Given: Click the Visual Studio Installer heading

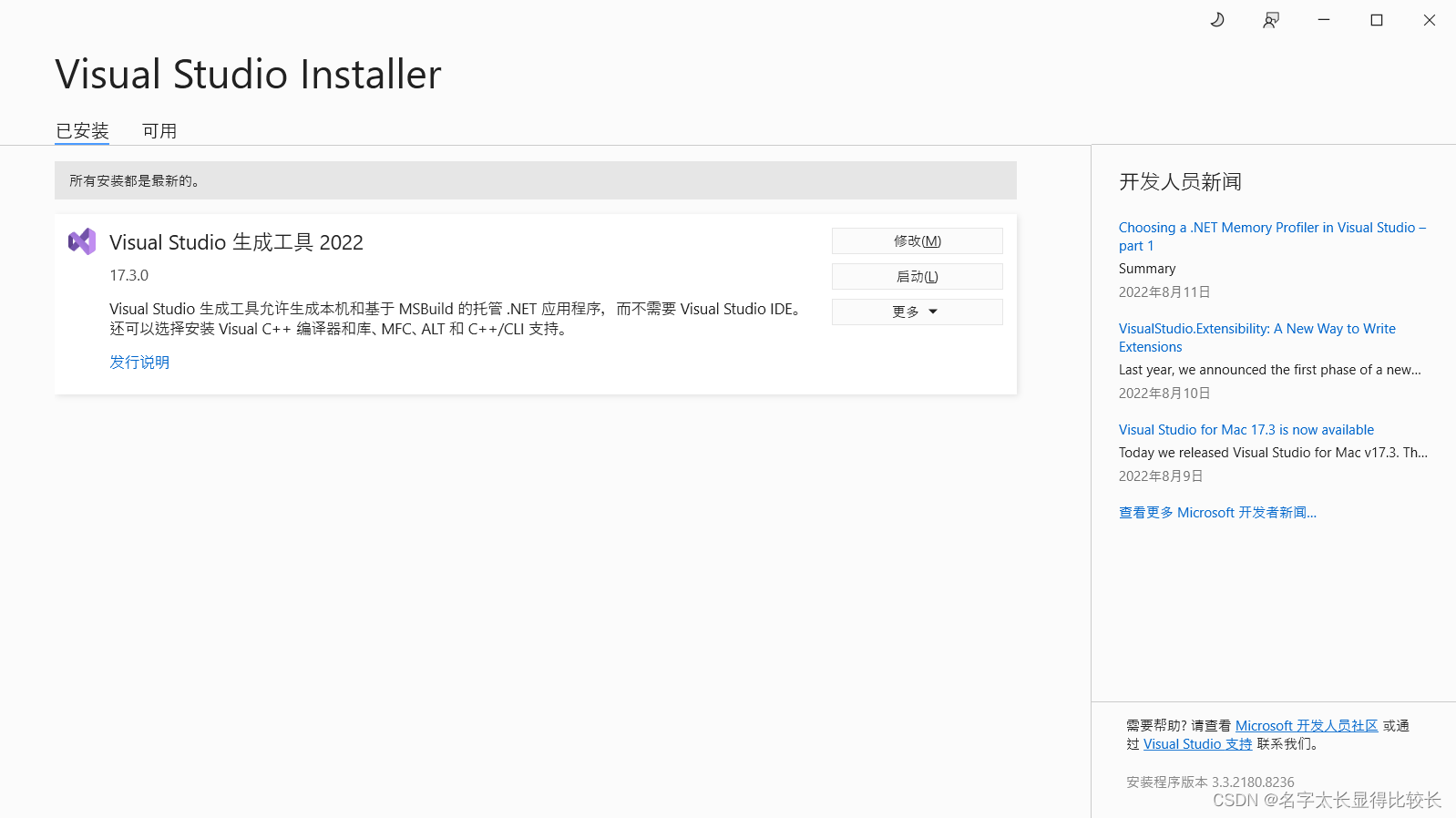Looking at the screenshot, I should [x=248, y=74].
